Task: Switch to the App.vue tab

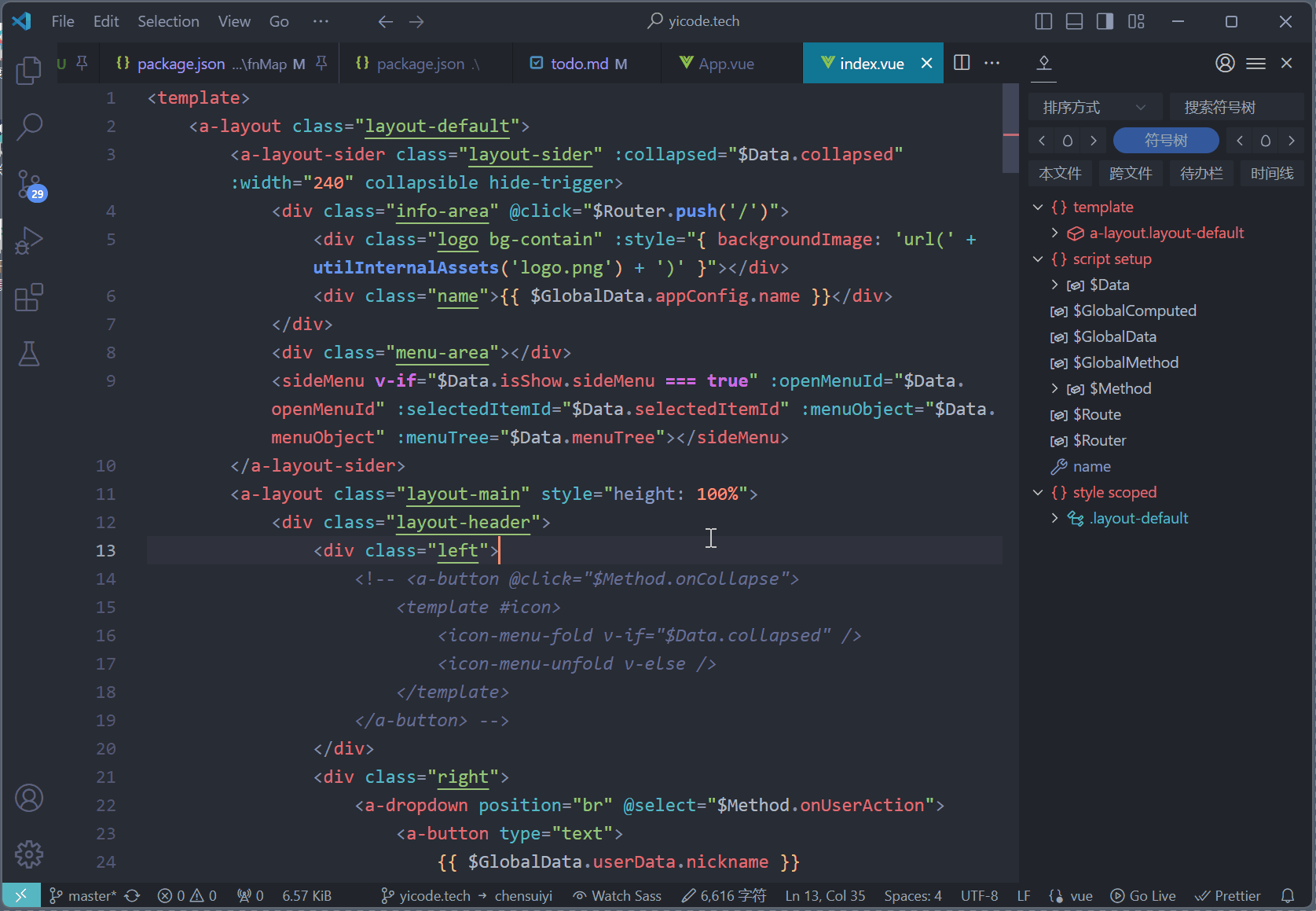Action: [731, 63]
